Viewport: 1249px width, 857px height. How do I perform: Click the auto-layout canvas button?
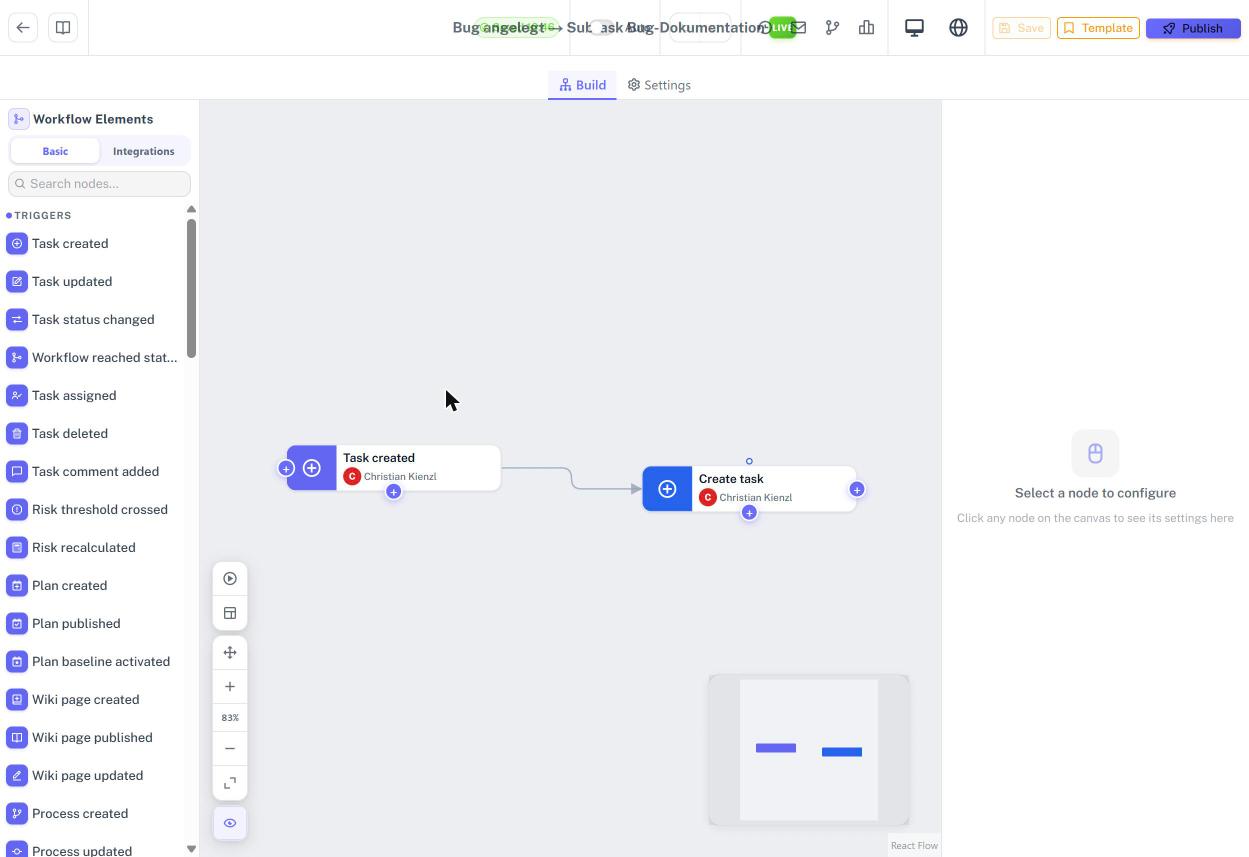click(x=230, y=613)
